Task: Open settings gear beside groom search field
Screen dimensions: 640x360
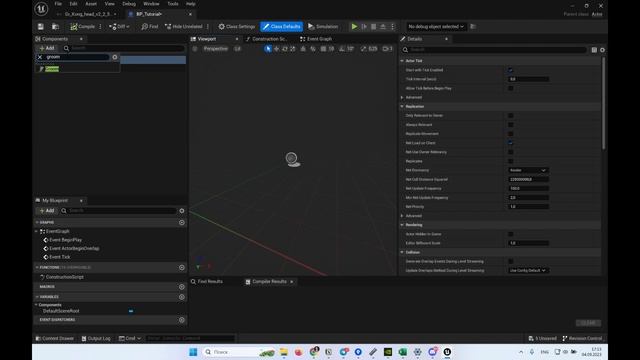Action: click(115, 57)
